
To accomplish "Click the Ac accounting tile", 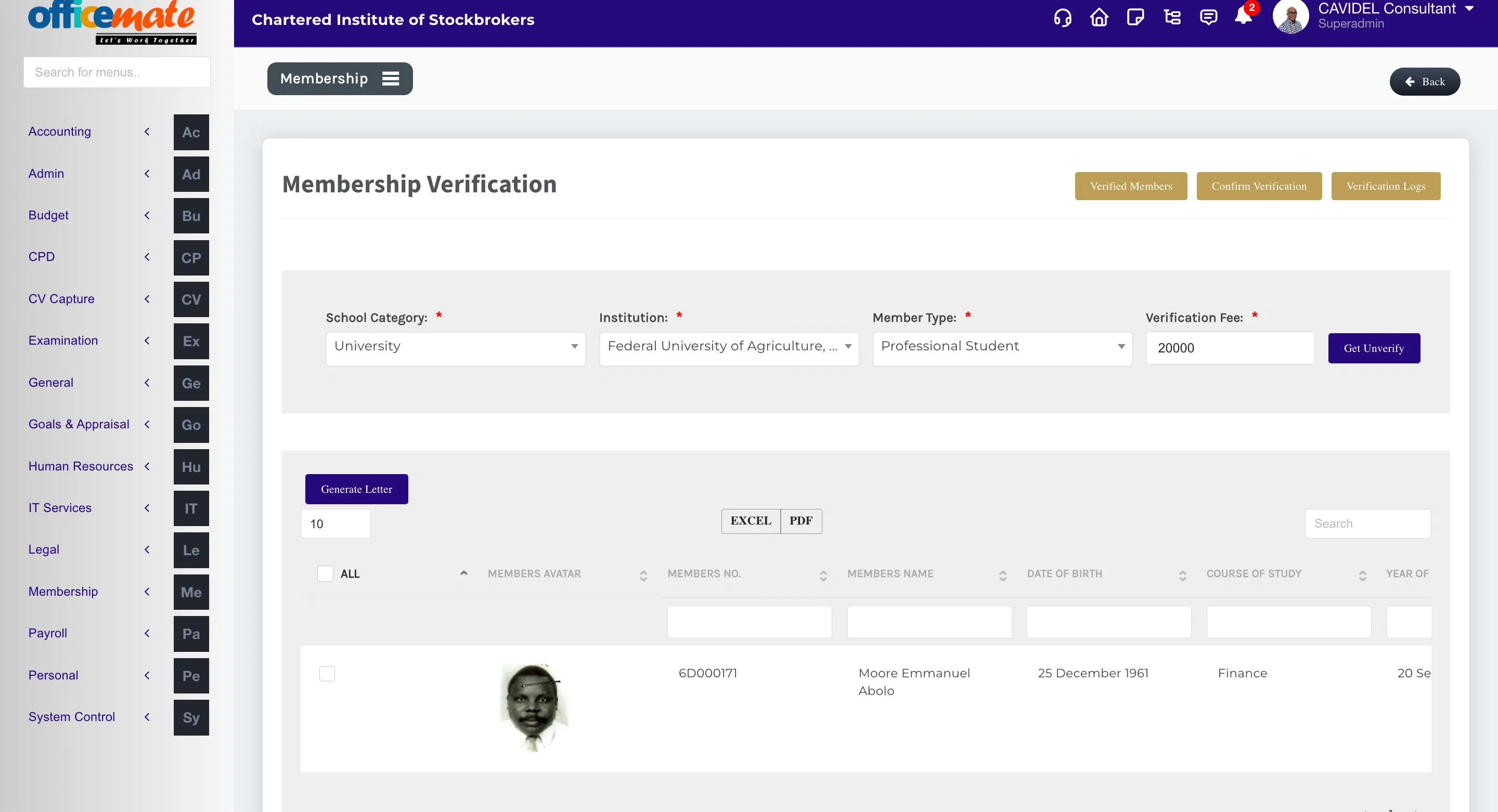I will 191,133.
